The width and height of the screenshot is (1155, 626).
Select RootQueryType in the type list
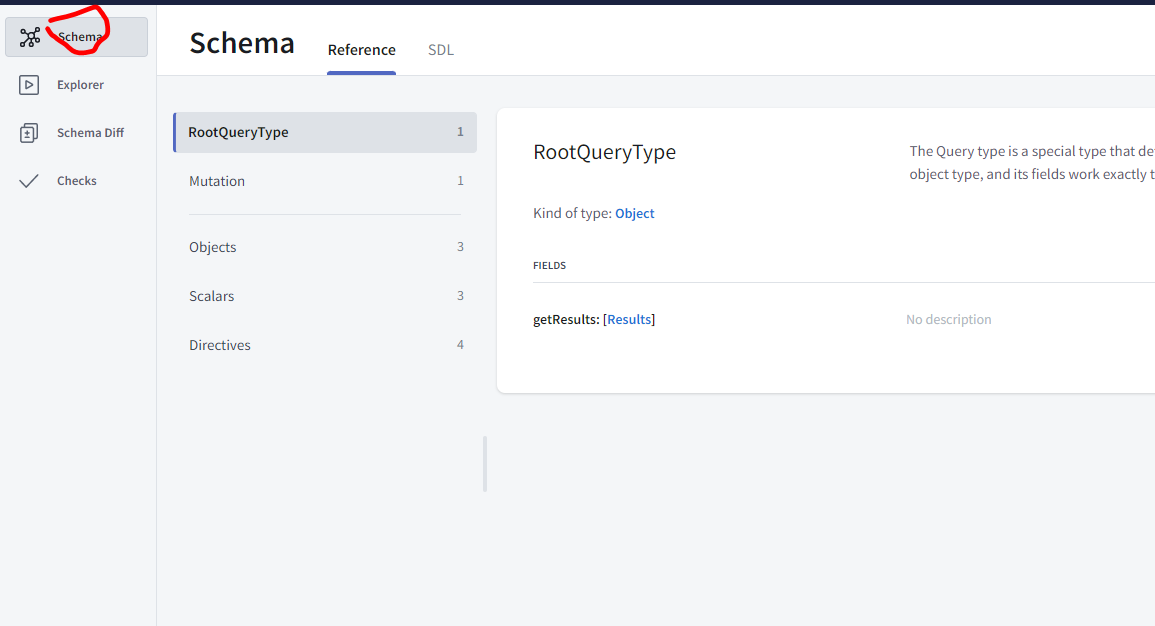pyautogui.click(x=325, y=133)
